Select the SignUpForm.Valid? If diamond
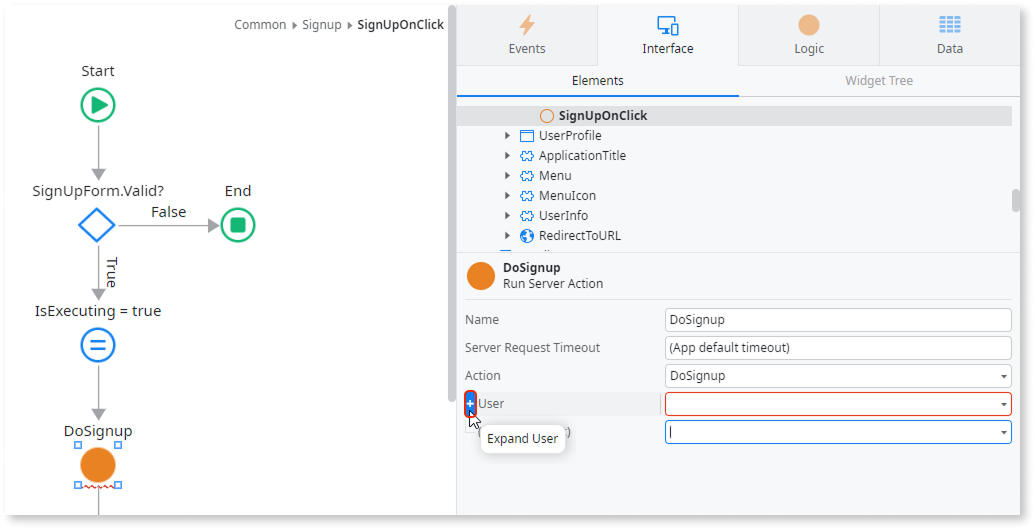 [x=97, y=225]
